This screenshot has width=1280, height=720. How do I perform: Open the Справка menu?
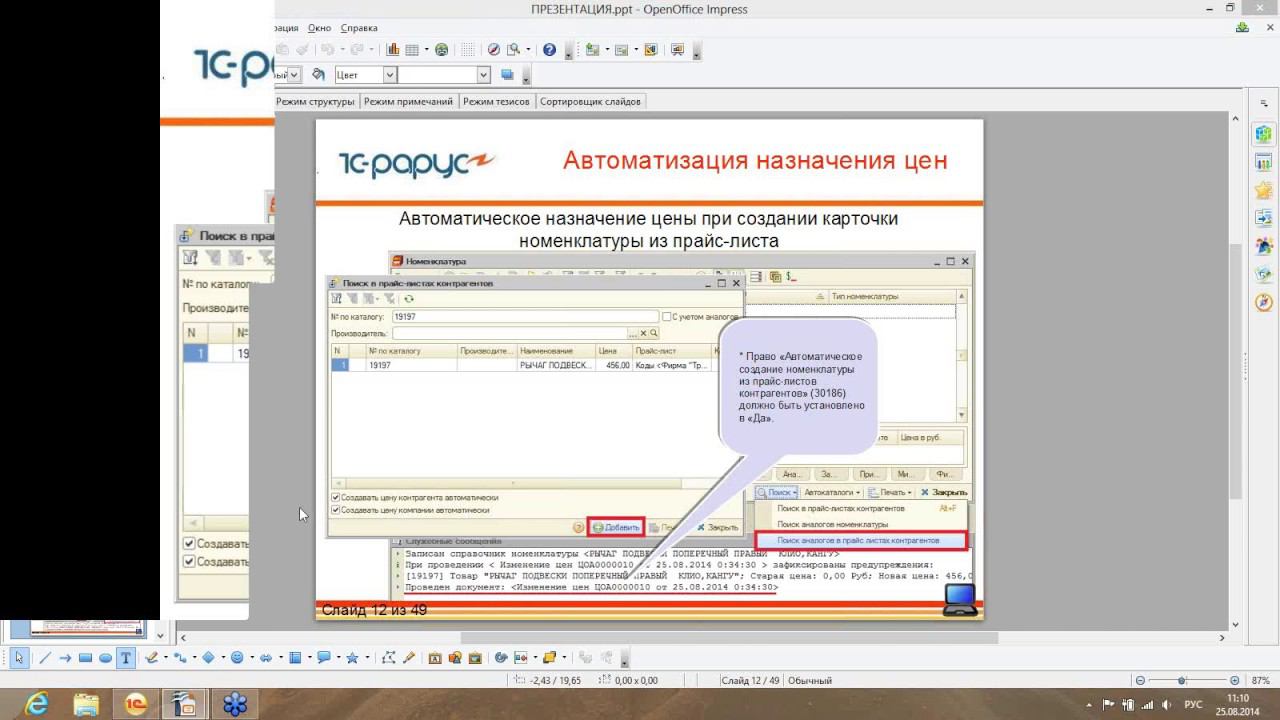pyautogui.click(x=359, y=28)
